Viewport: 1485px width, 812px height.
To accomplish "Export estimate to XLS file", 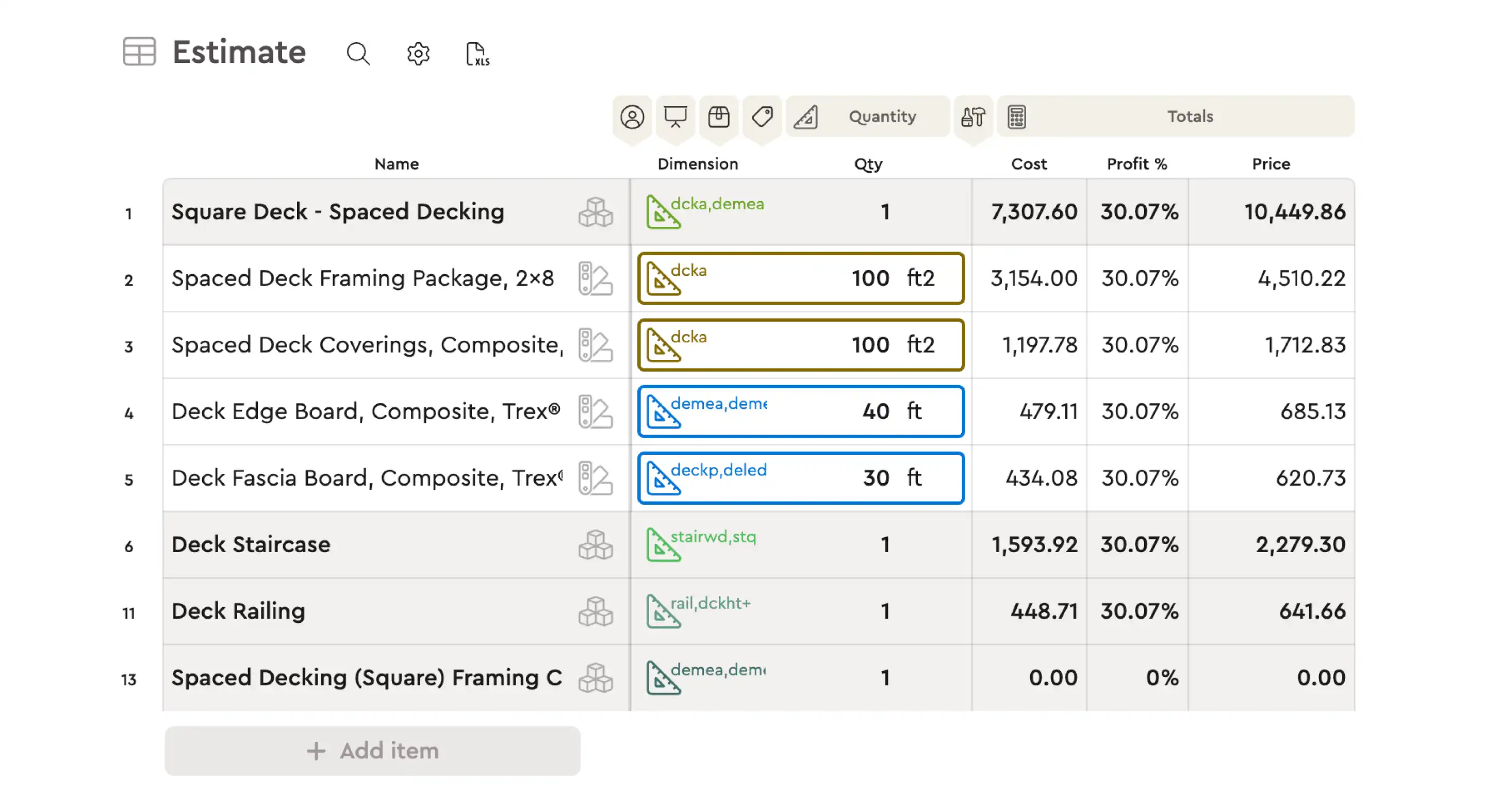I will (477, 54).
